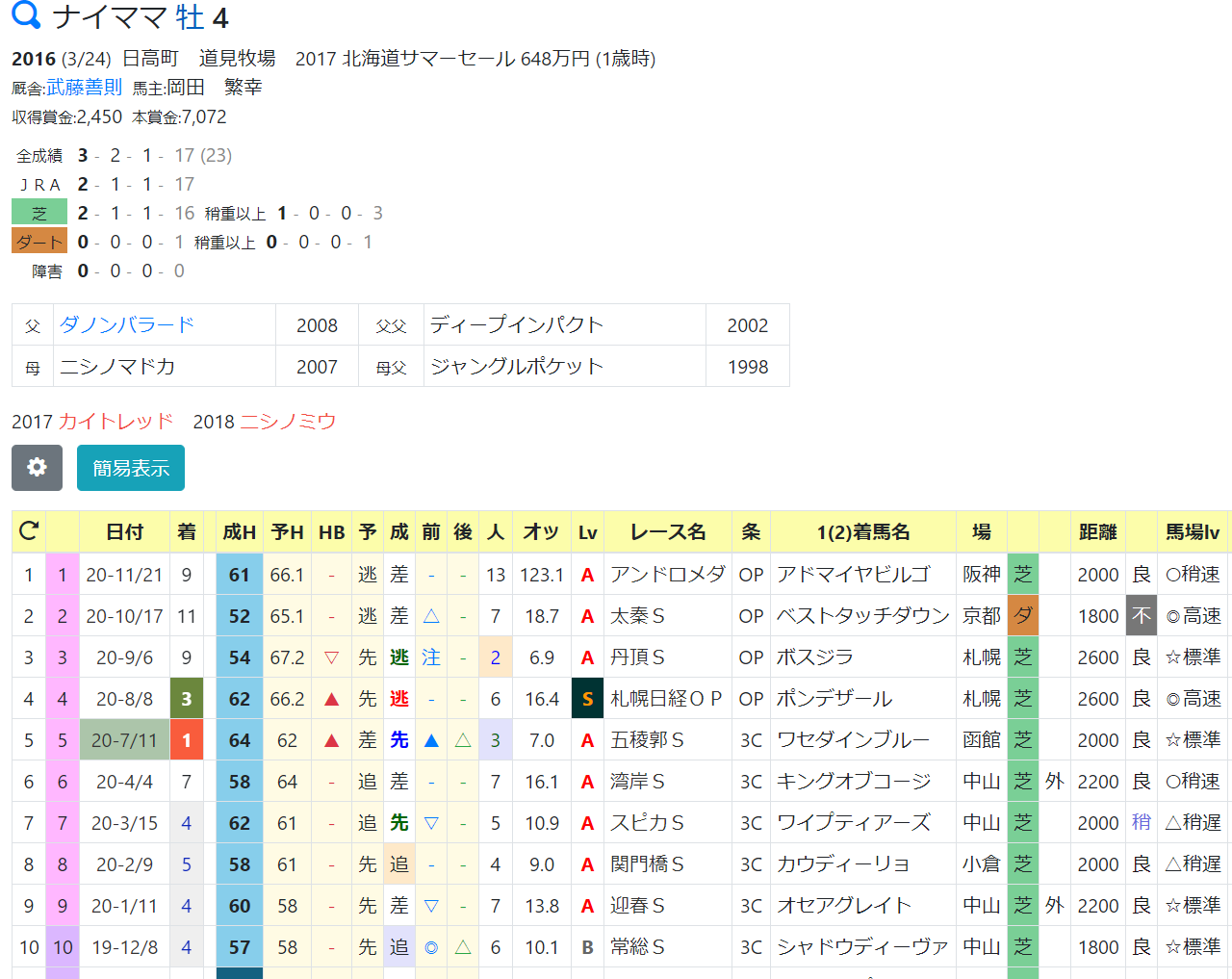This screenshot has width=1232, height=979.
Task: Click the red ▲ HB marker in the 五稜郭S row
Action: [332, 740]
